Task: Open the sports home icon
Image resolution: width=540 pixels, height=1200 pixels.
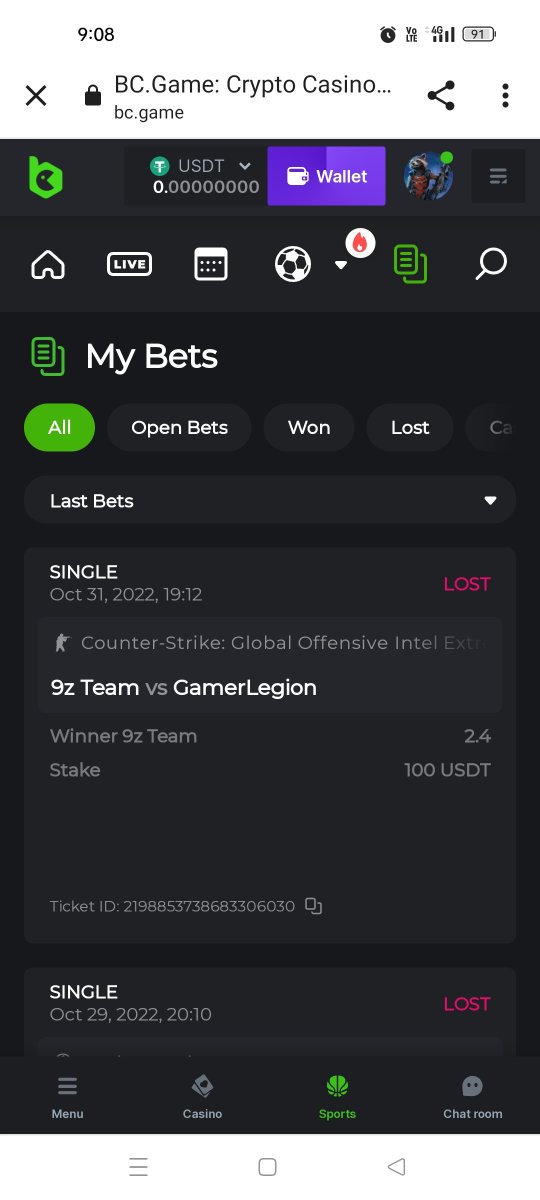Action: tap(48, 264)
